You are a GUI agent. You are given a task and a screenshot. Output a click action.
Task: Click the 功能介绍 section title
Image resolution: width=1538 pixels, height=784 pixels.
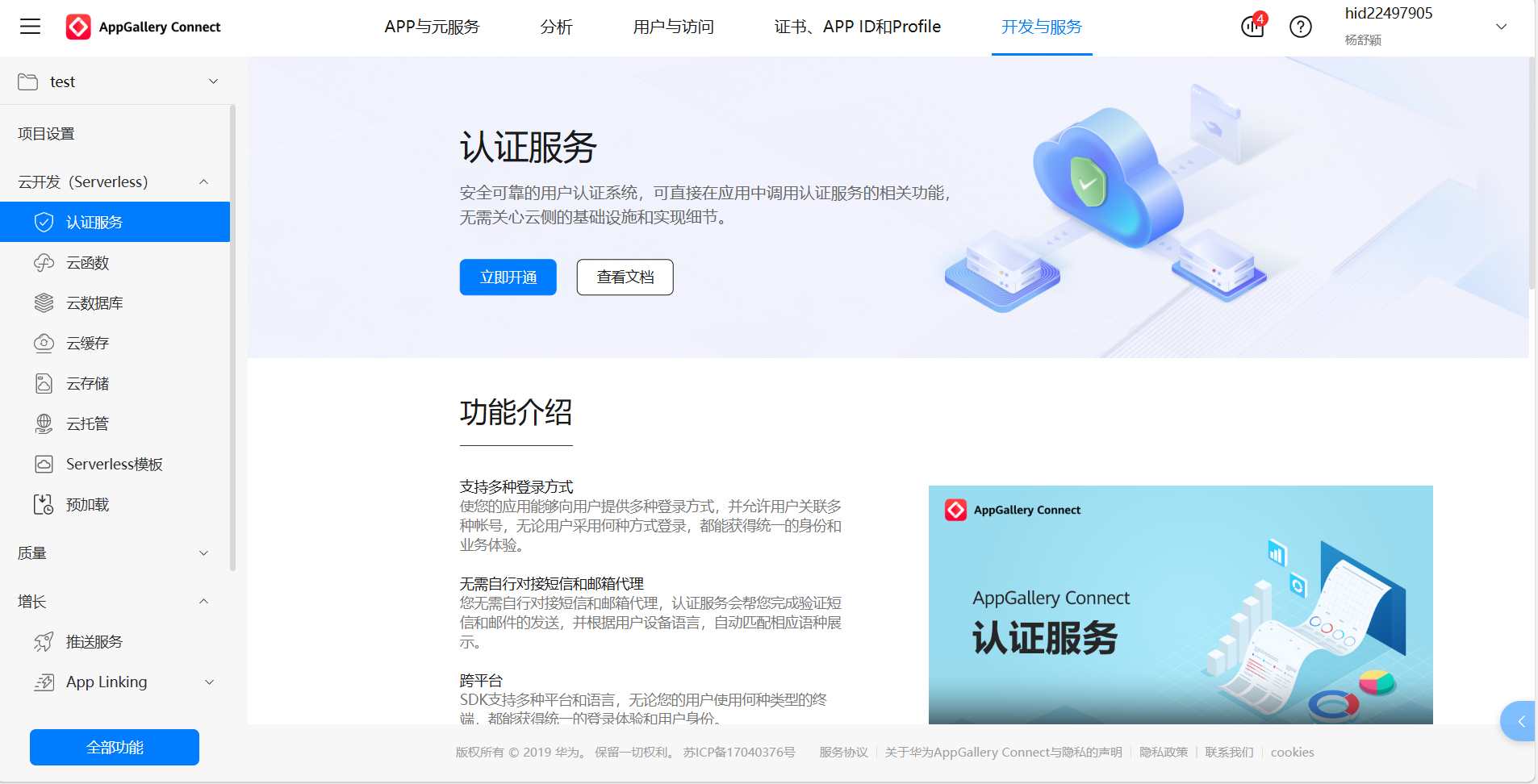(x=516, y=412)
